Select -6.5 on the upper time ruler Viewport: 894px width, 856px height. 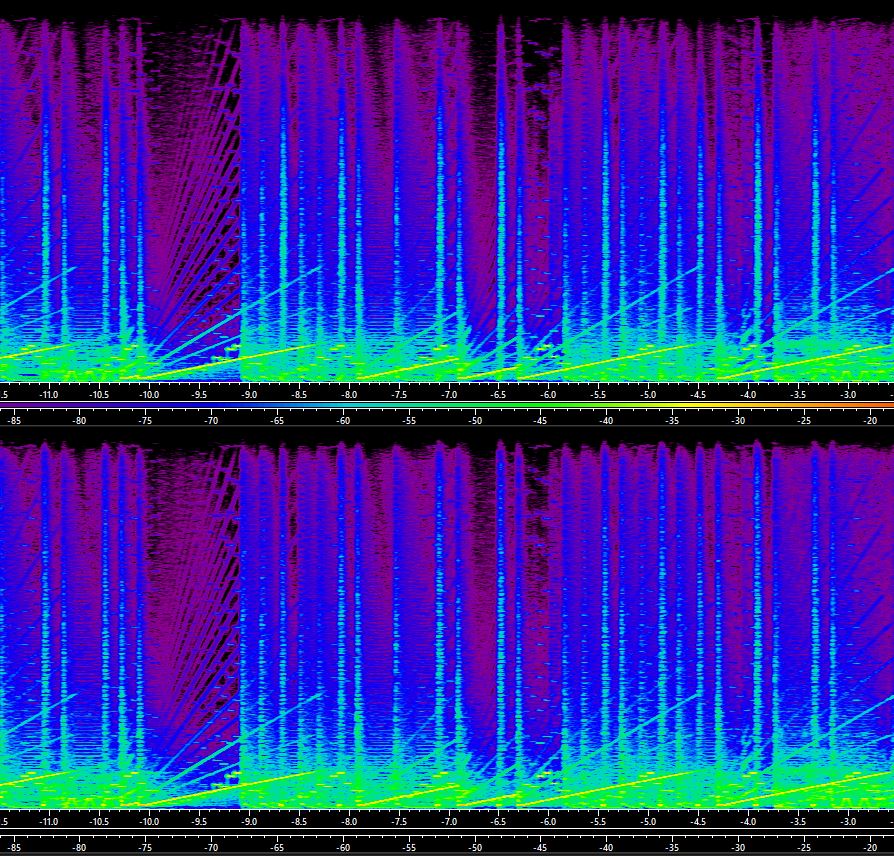[498, 394]
